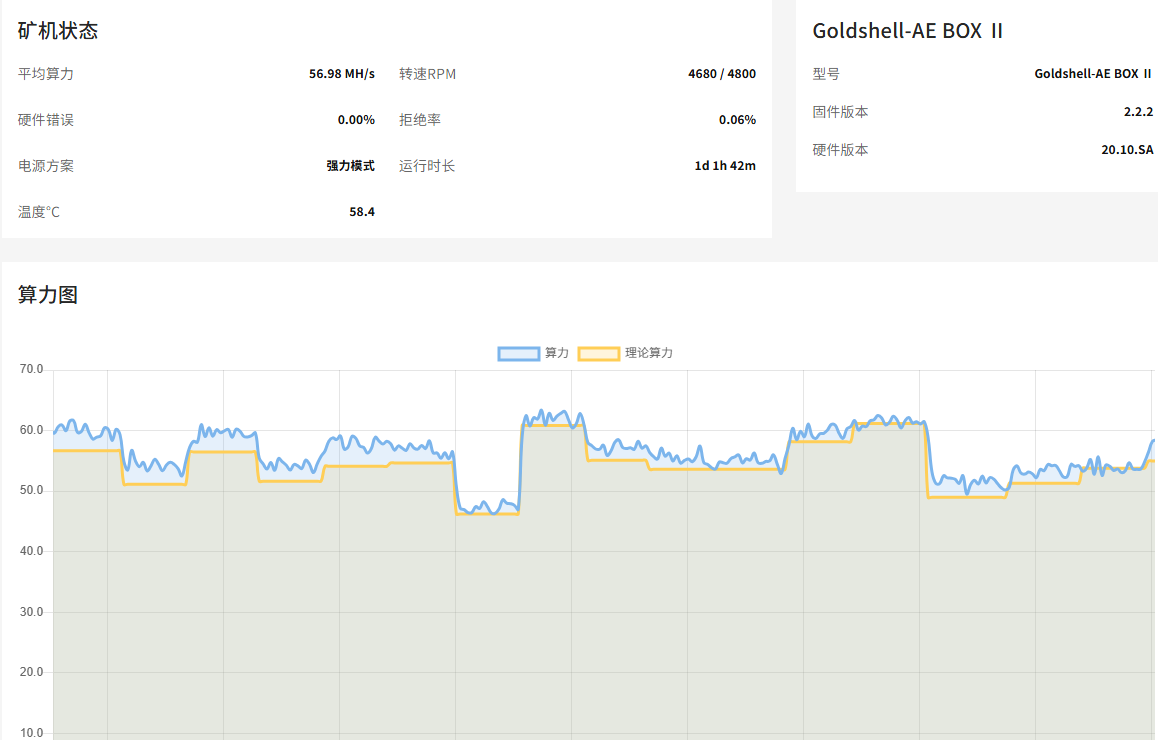Select the 0.00% hardware error value
The width and height of the screenshot is (1158, 740).
click(x=356, y=120)
